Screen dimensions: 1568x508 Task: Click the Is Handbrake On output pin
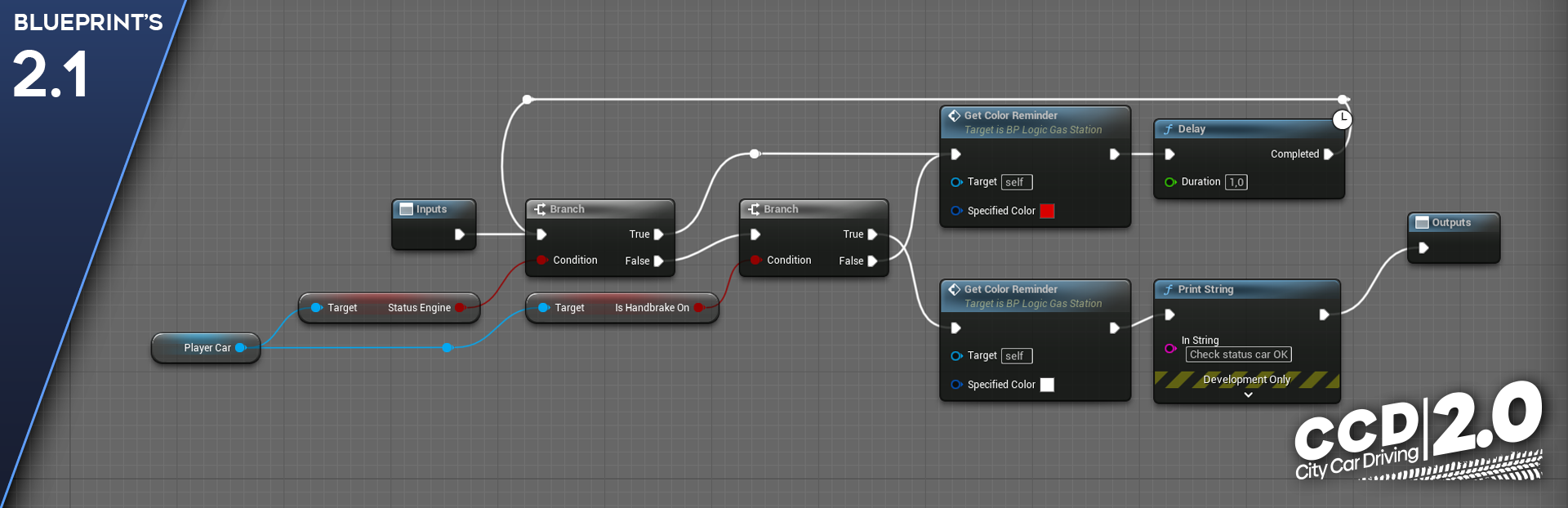[698, 308]
